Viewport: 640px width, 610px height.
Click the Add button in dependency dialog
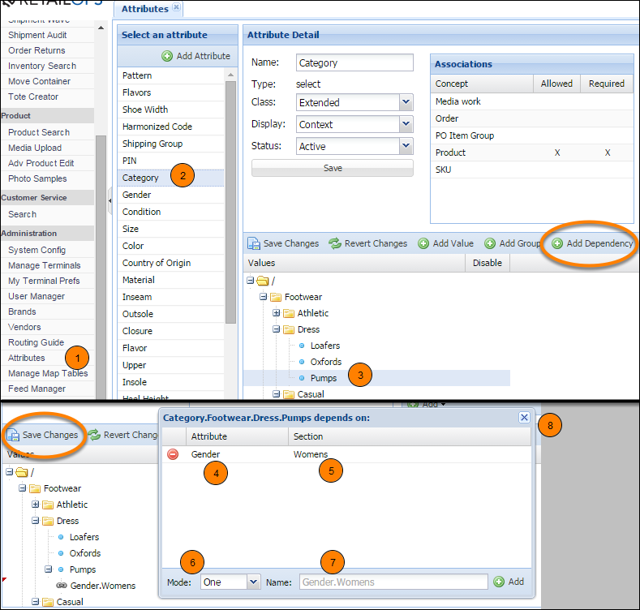509,582
